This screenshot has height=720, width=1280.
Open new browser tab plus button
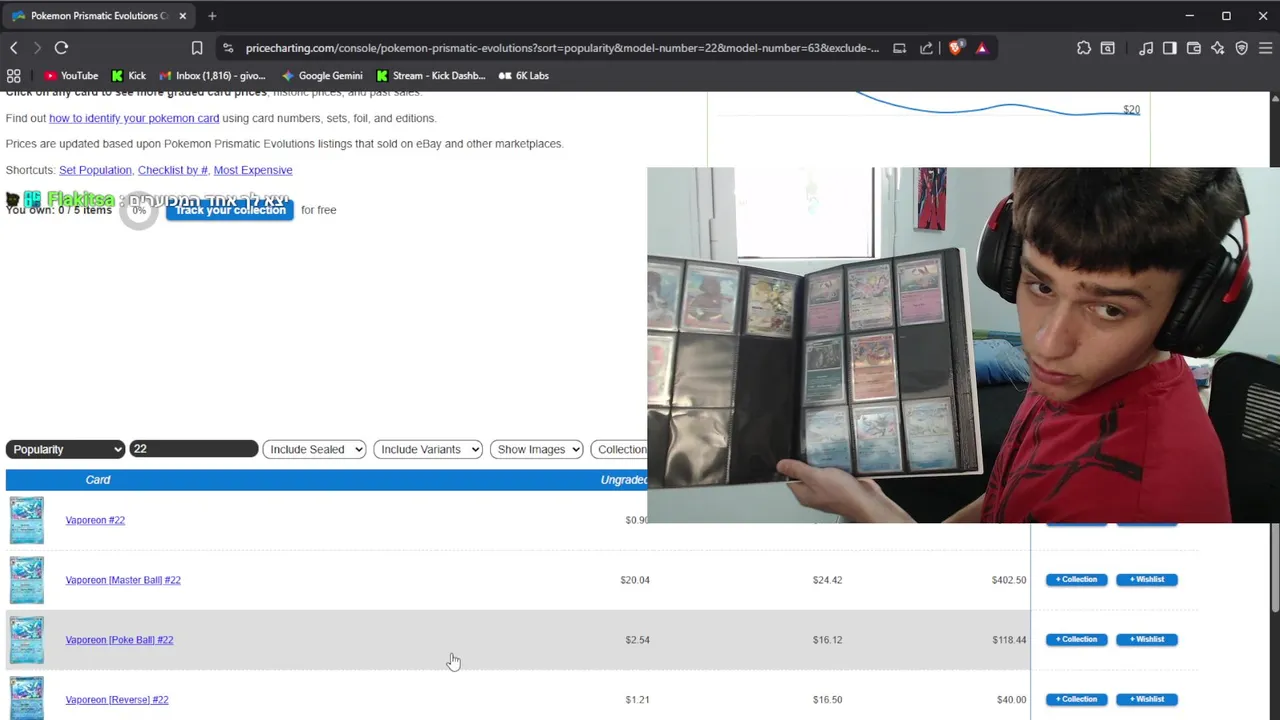(x=212, y=16)
